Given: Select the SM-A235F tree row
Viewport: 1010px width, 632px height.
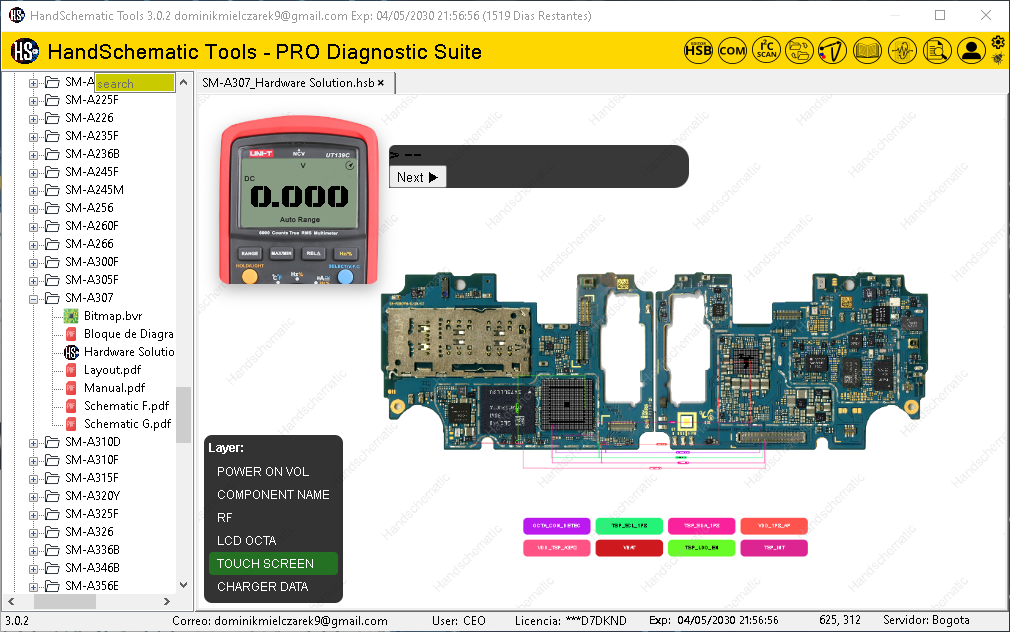Looking at the screenshot, I should click(91, 136).
